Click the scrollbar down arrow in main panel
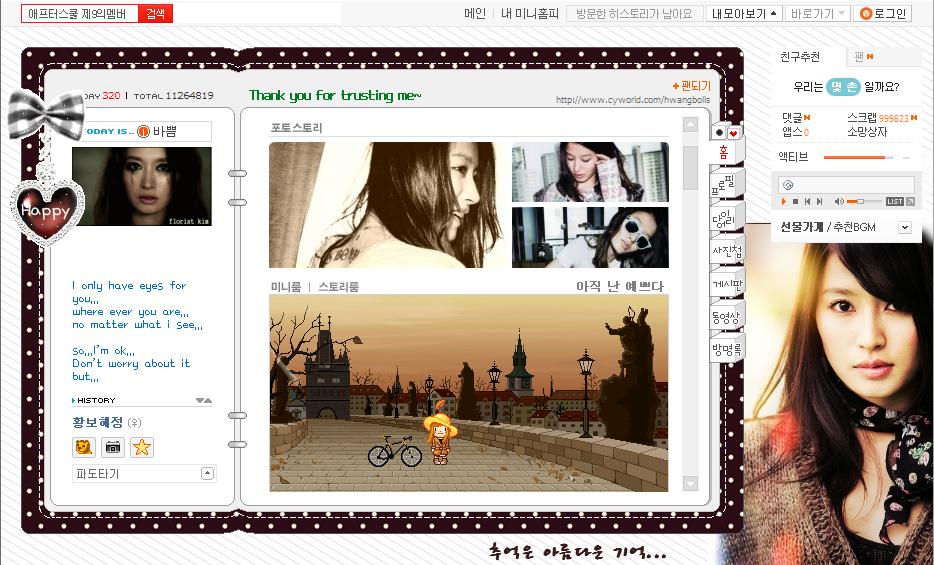 (x=690, y=483)
